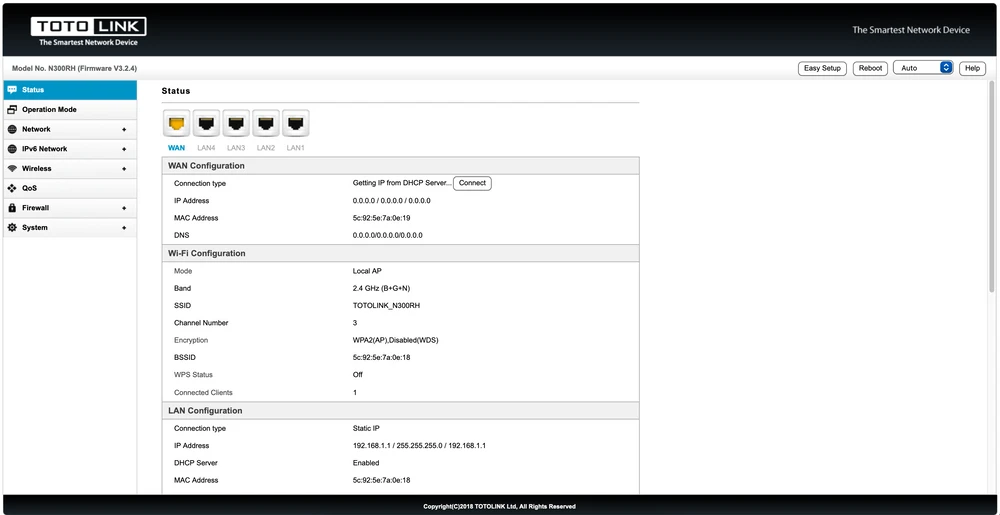Click the WAN MAC address 5c:92:5e:7a:0e:19
Screen dimensions: 1000x515
pyautogui.click(x=381, y=218)
